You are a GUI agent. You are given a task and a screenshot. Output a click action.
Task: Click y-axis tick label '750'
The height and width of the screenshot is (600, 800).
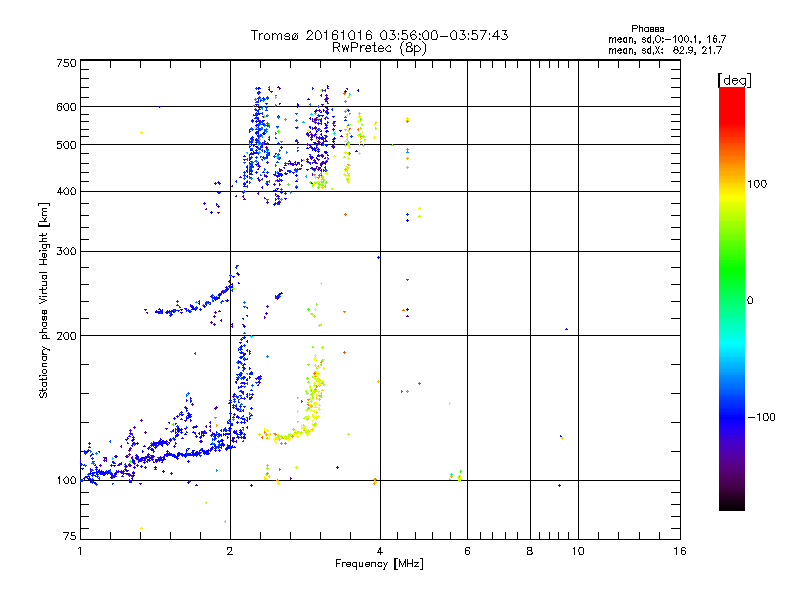pos(66,63)
